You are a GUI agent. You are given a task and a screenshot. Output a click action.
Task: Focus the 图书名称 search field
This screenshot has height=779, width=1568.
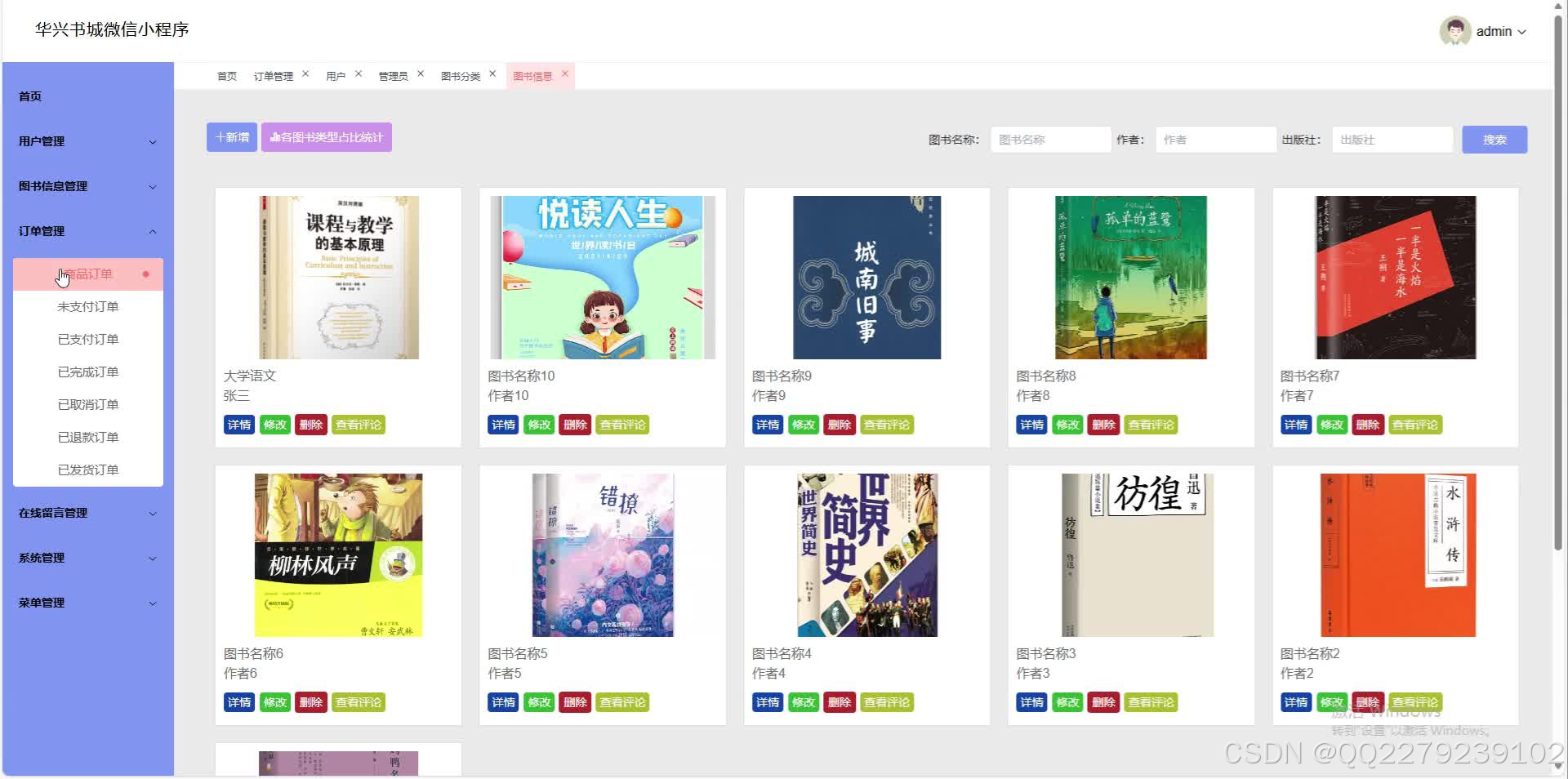click(1050, 140)
